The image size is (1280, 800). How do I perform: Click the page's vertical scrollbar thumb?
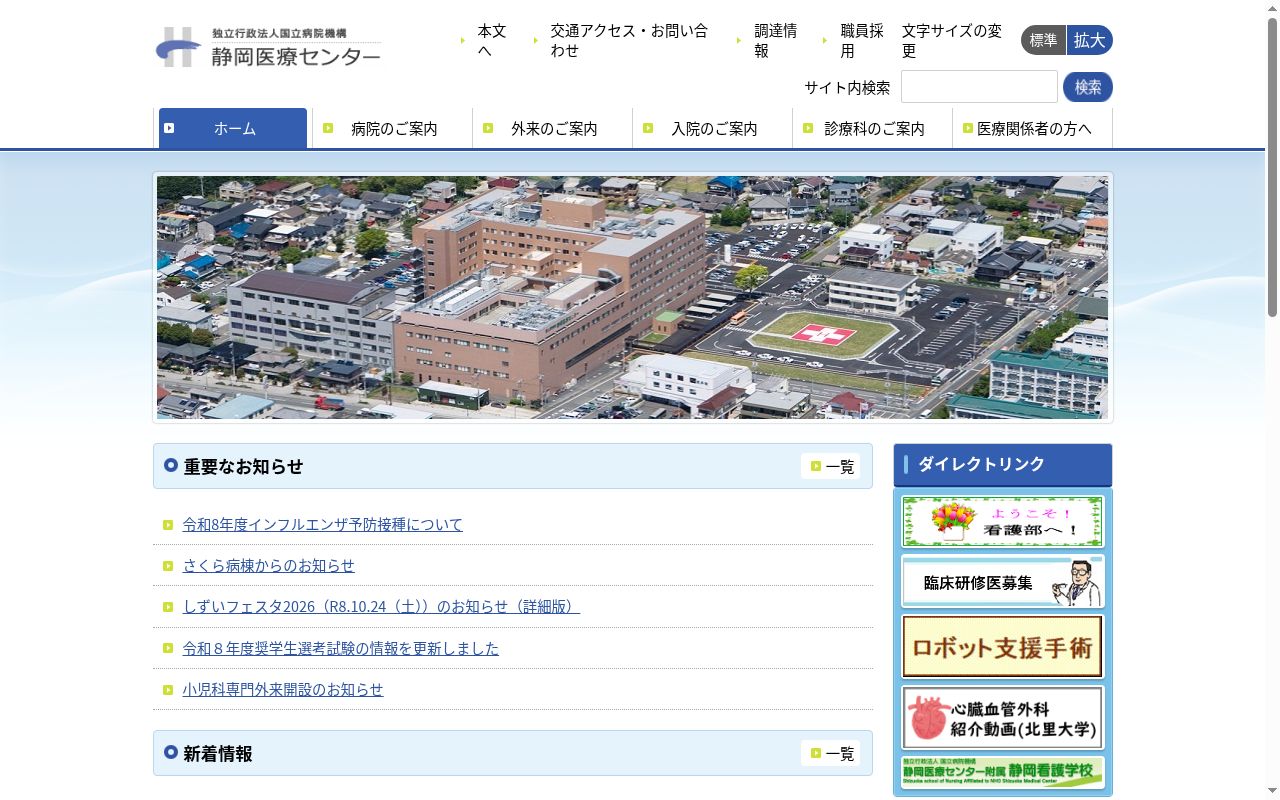(1272, 168)
